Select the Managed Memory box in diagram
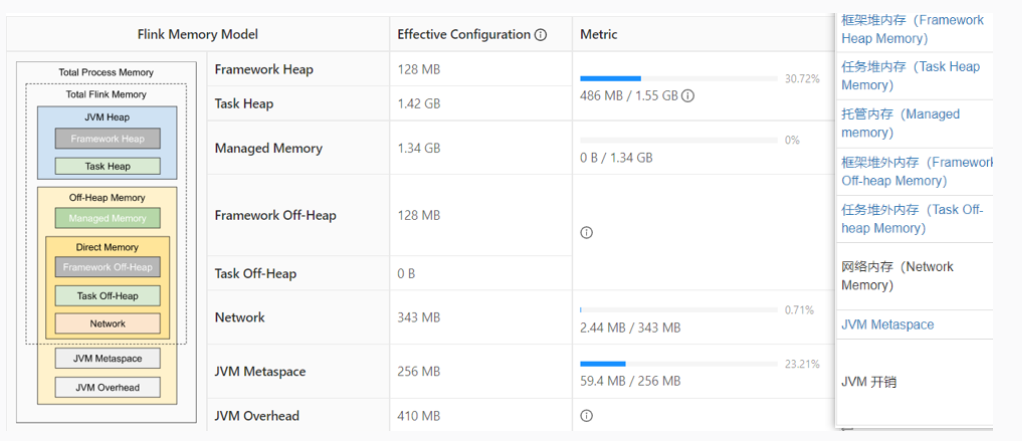Screen dimensions: 1022x441 click(x=107, y=219)
